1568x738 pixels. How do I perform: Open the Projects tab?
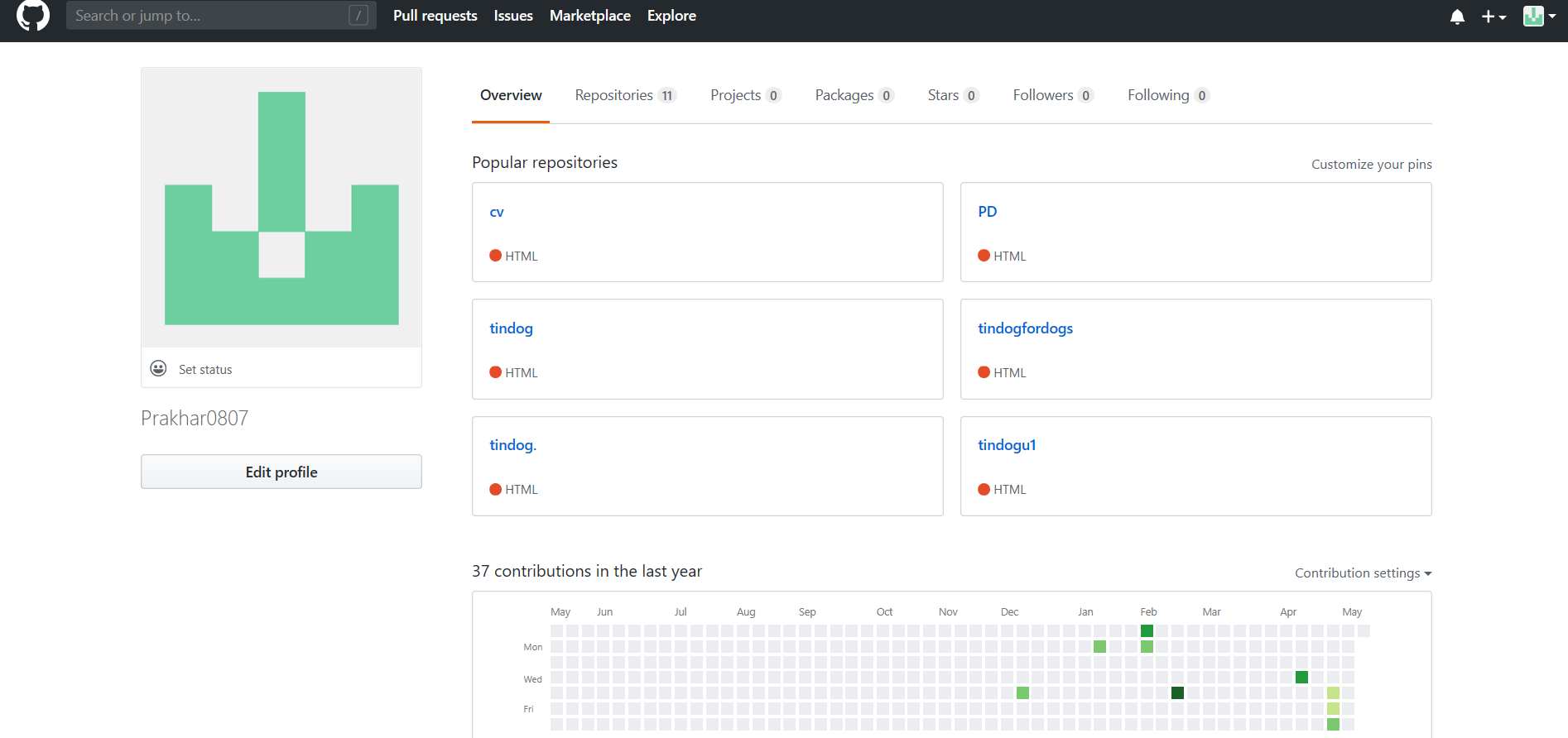pos(745,95)
